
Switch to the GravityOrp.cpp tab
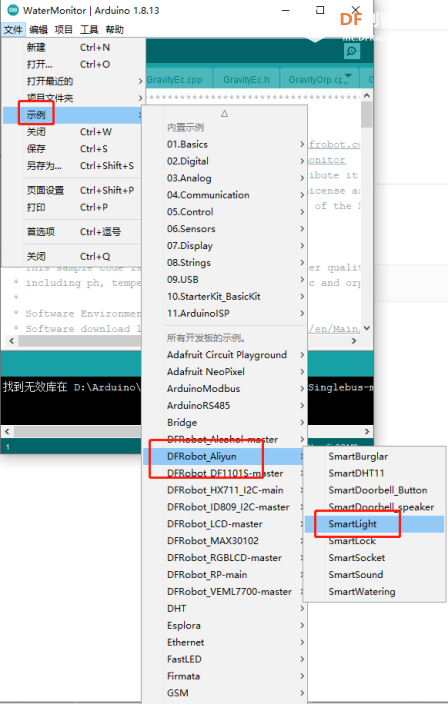coord(315,80)
